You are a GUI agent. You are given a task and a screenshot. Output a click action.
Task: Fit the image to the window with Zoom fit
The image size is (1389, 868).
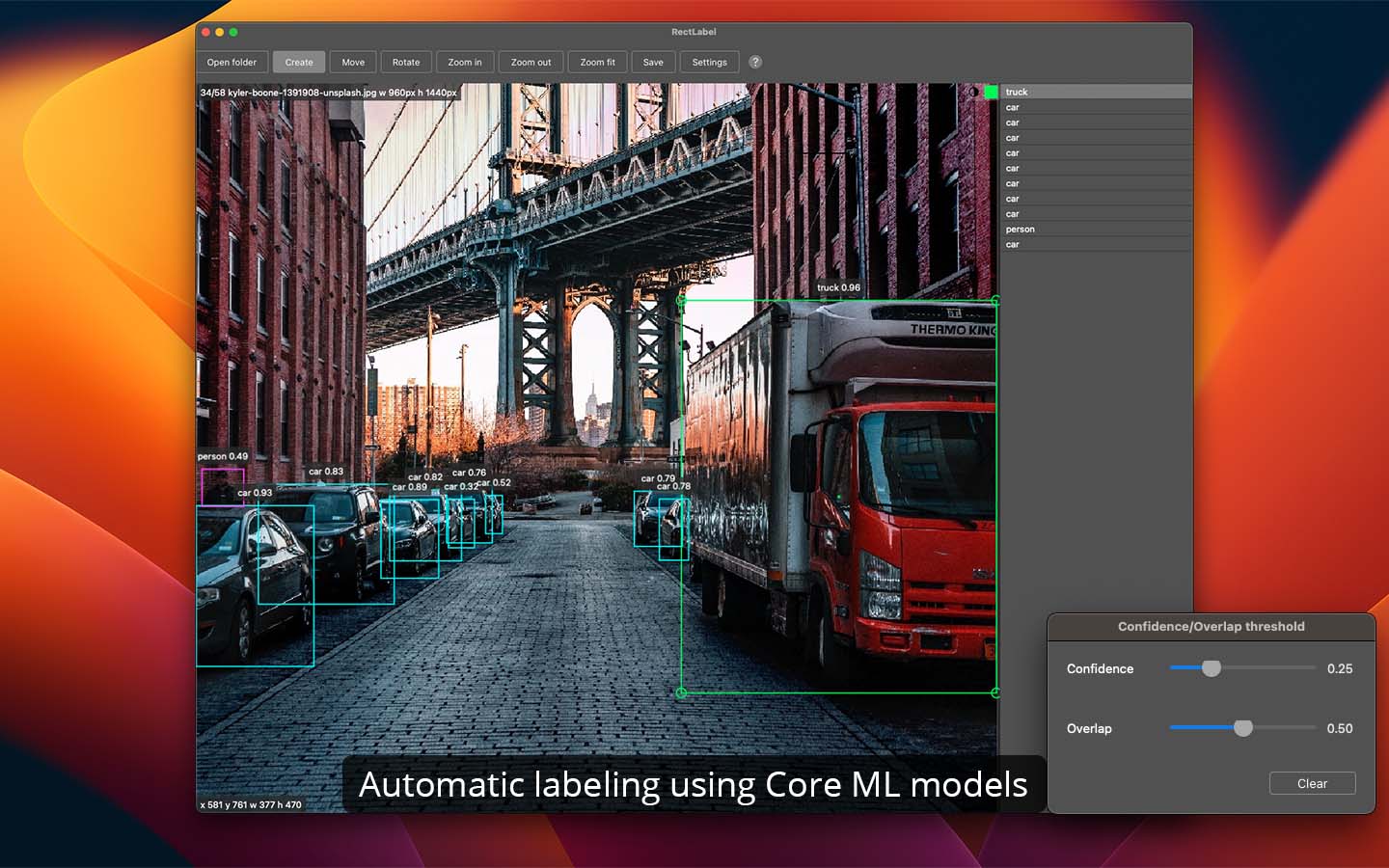[597, 62]
